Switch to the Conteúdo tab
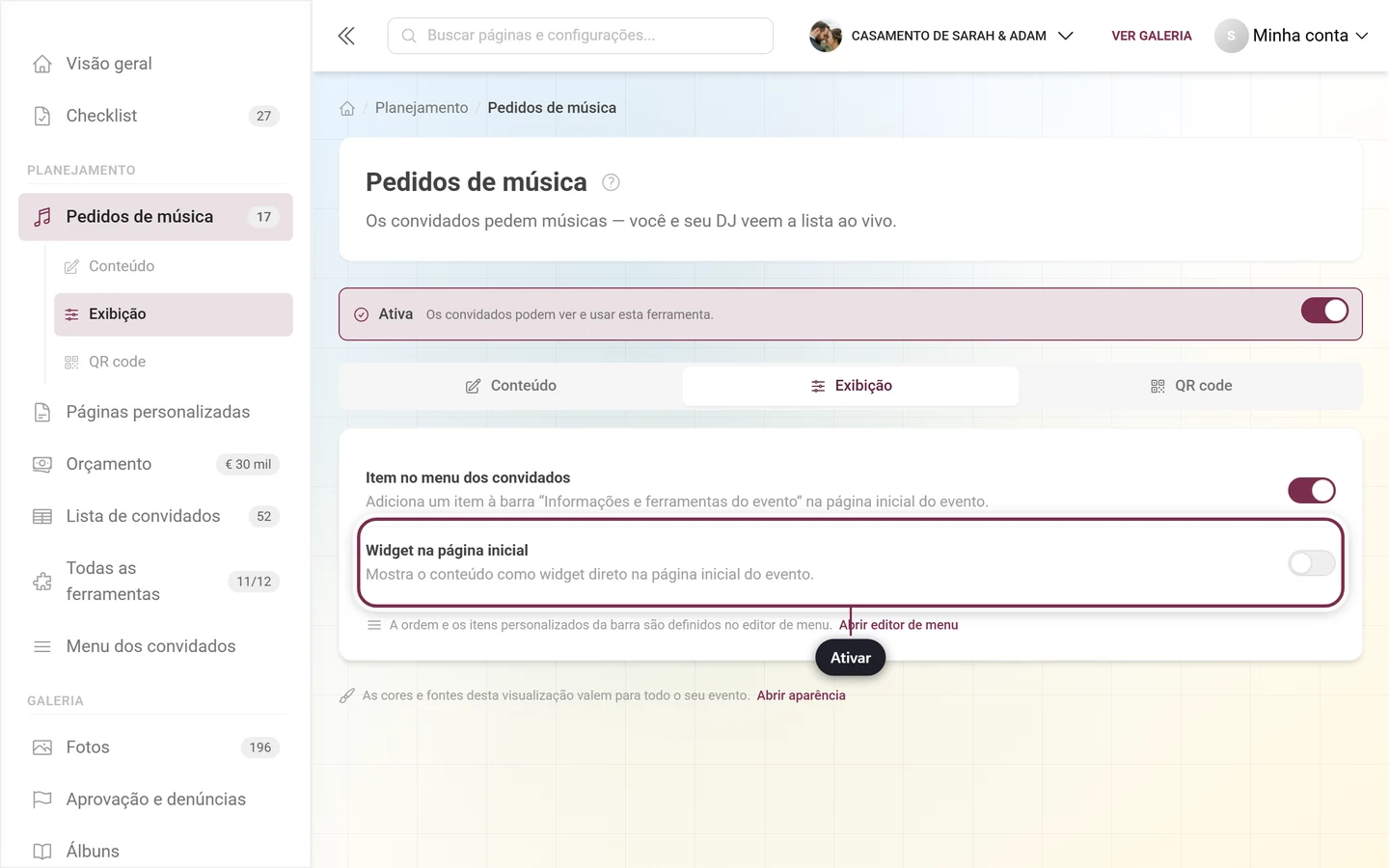This screenshot has width=1389, height=868. click(x=511, y=386)
